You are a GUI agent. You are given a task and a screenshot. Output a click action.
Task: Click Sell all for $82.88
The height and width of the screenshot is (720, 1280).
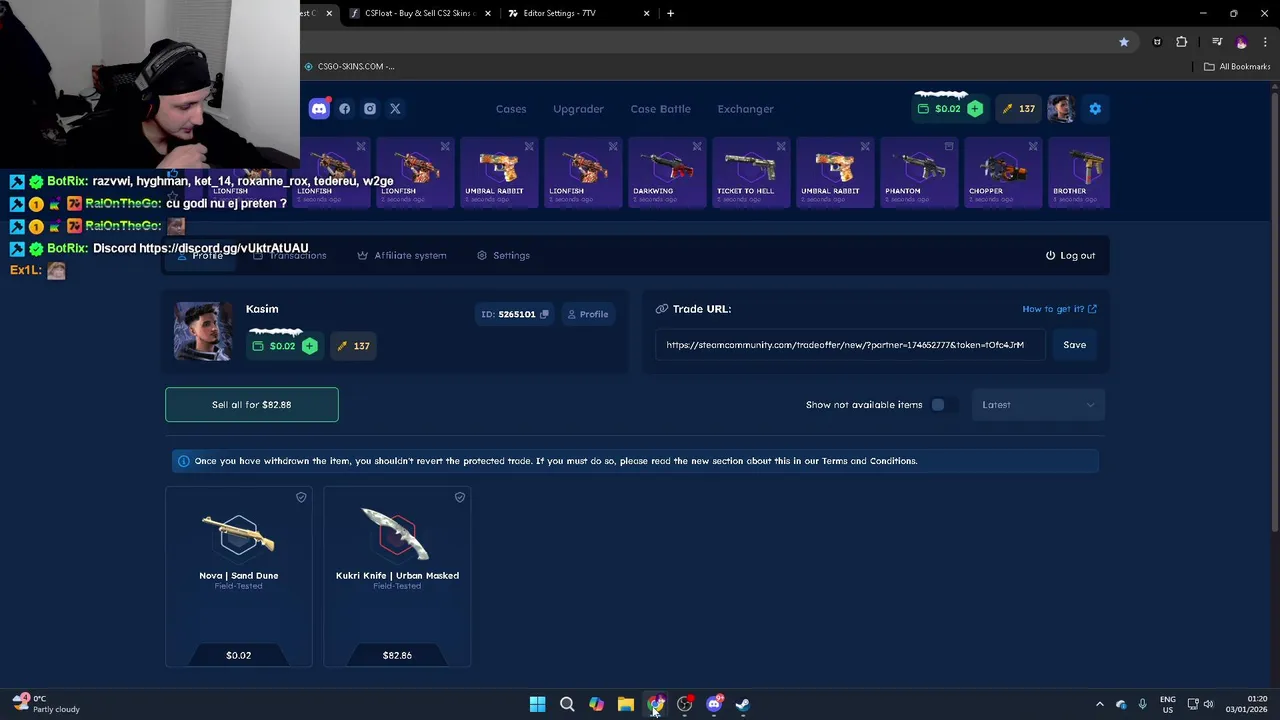coord(252,405)
